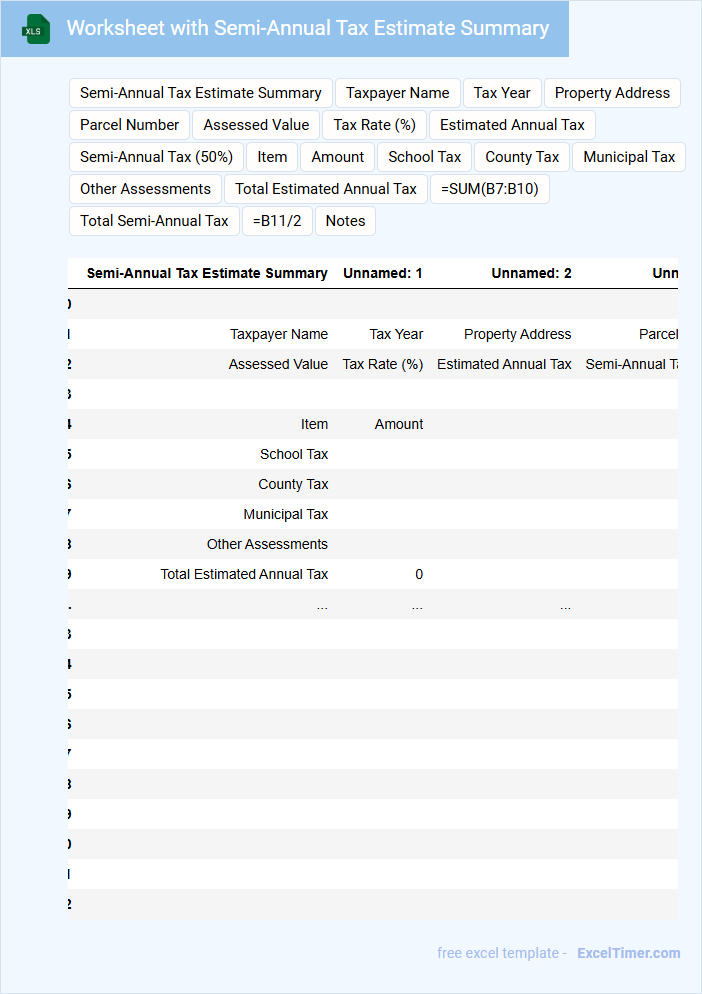Click the Estimated Annual Tax tag
The height and width of the screenshot is (994, 702).
[512, 125]
